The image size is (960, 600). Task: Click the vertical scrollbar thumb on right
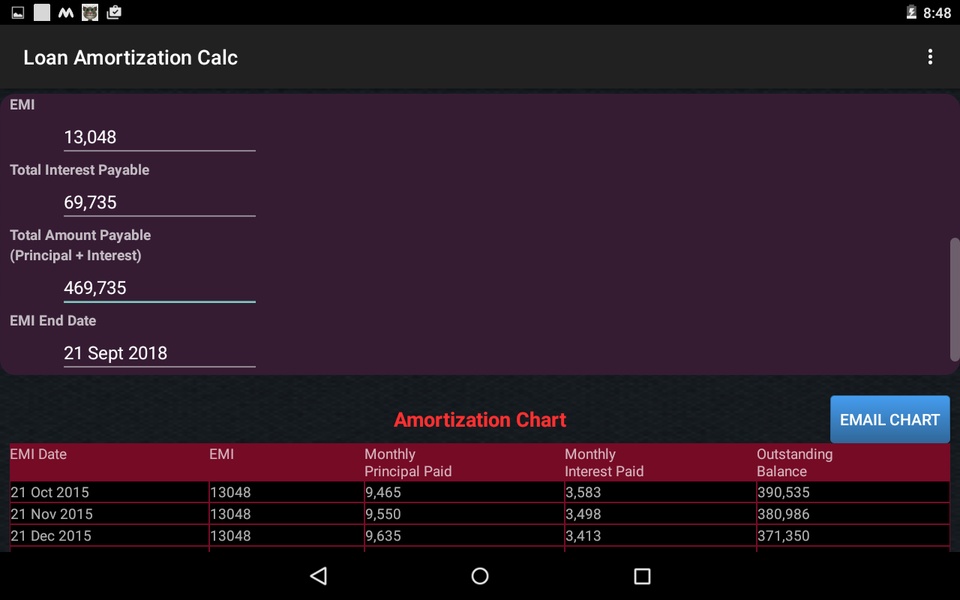pyautogui.click(x=954, y=299)
